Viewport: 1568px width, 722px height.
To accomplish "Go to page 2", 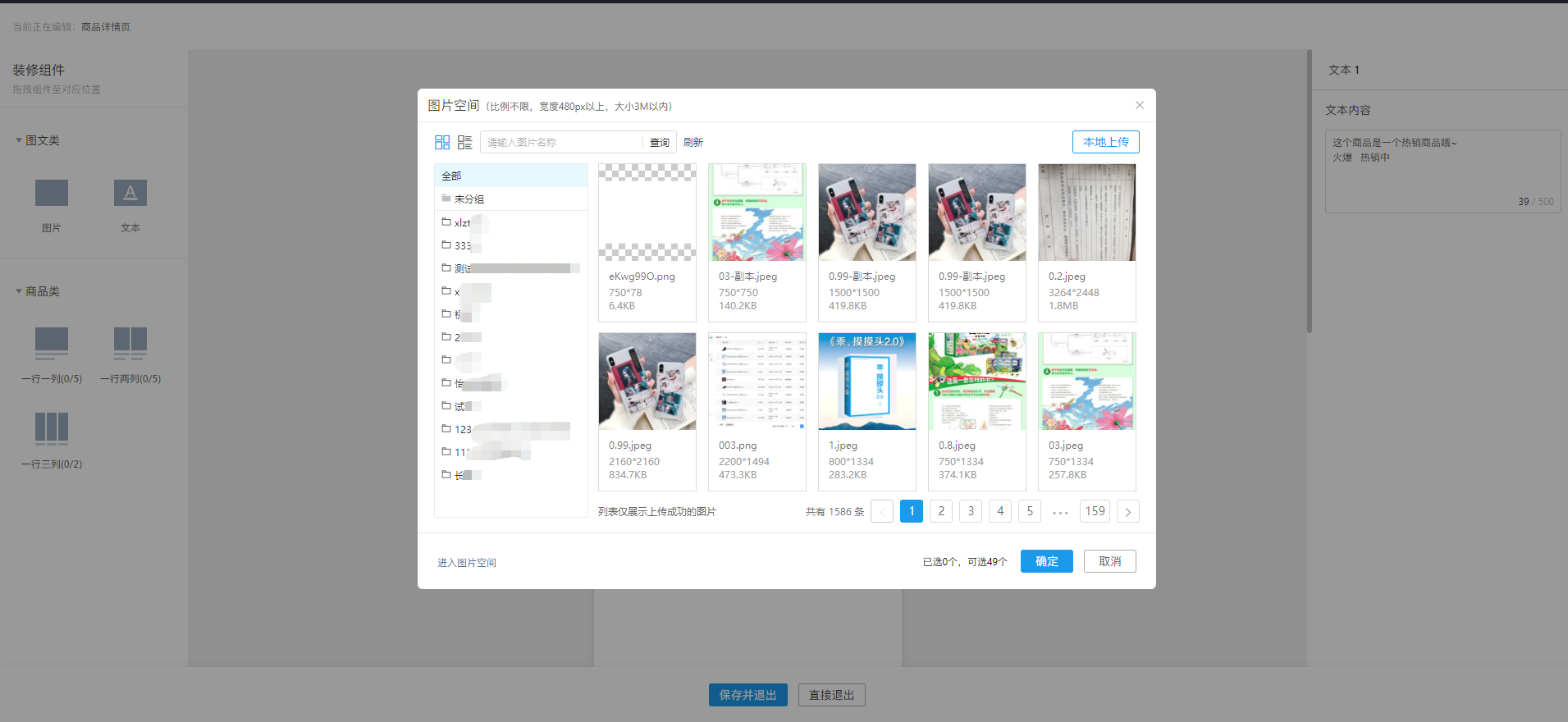I will [941, 511].
